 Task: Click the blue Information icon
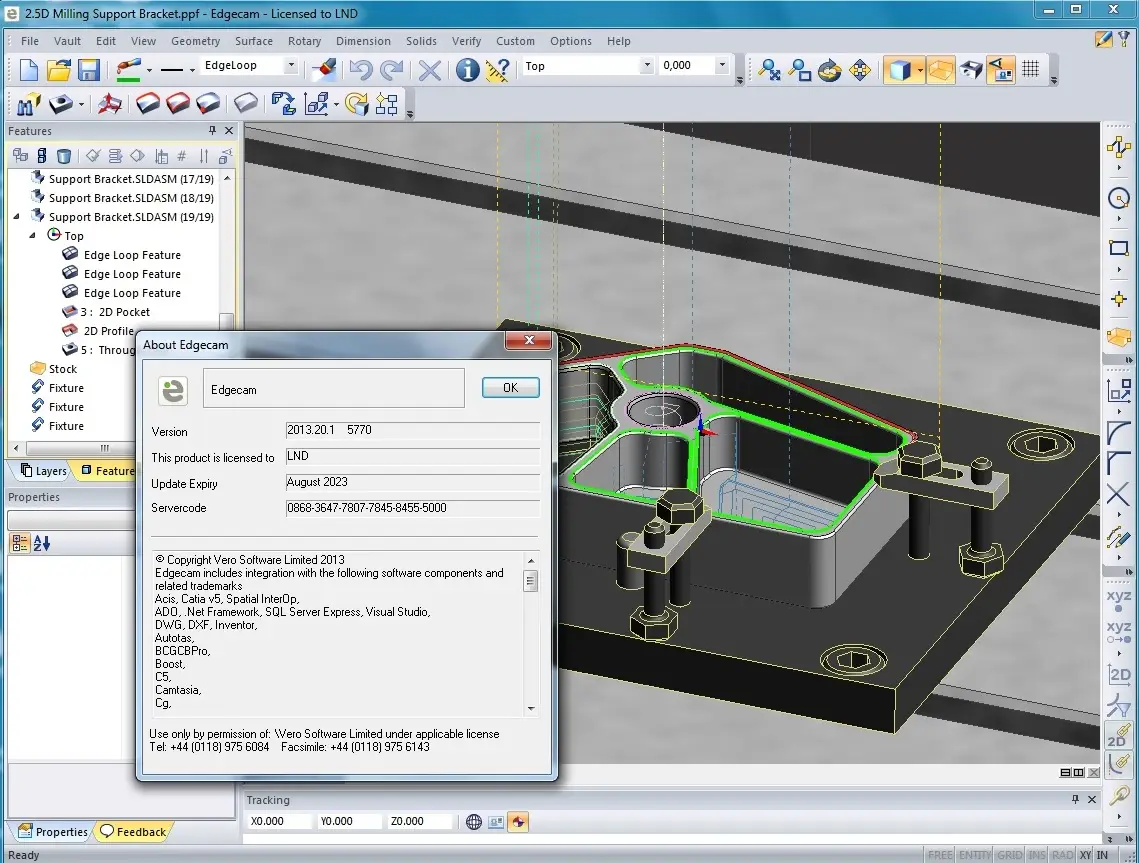coord(467,70)
